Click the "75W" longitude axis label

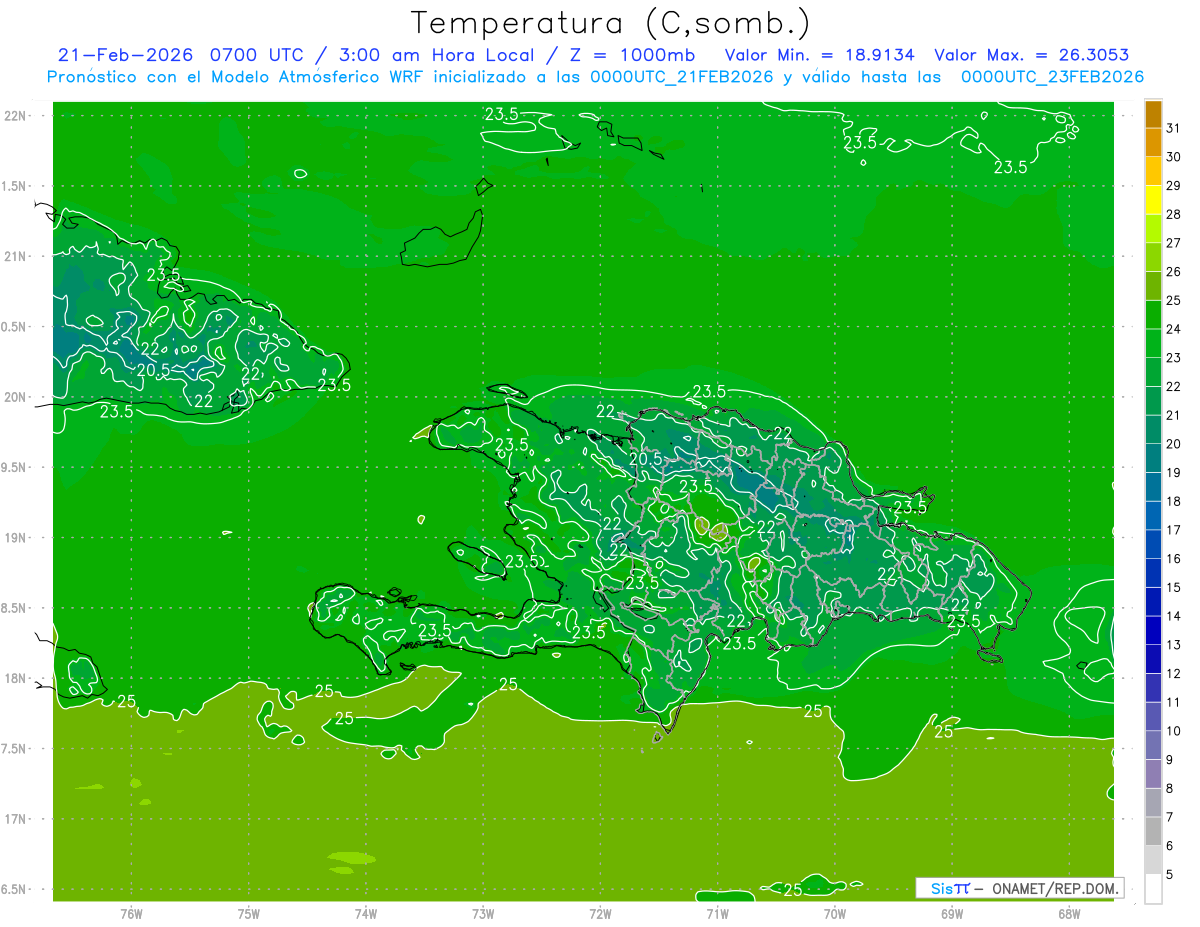(x=249, y=914)
